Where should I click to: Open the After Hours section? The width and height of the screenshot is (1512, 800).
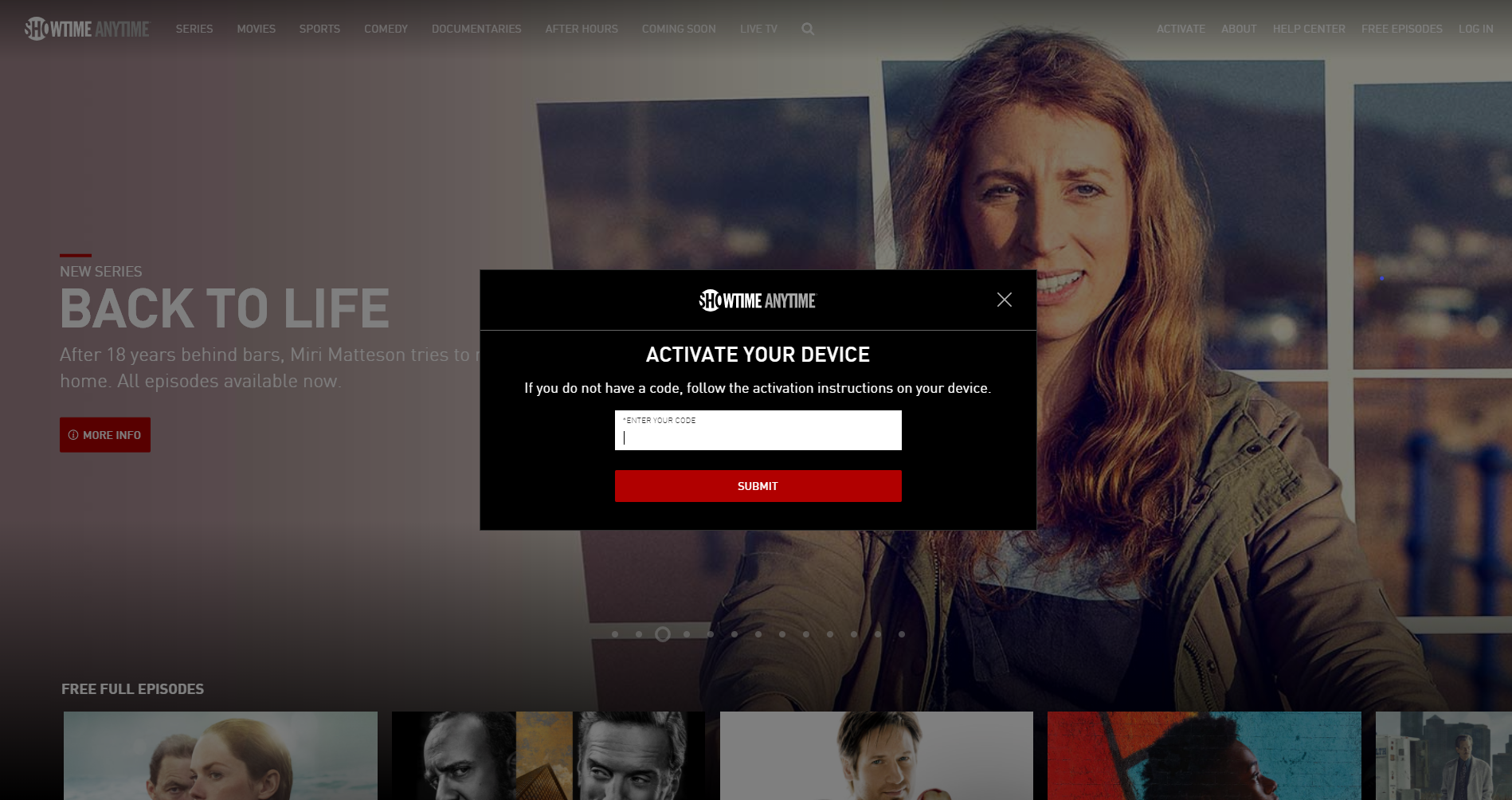click(x=581, y=29)
